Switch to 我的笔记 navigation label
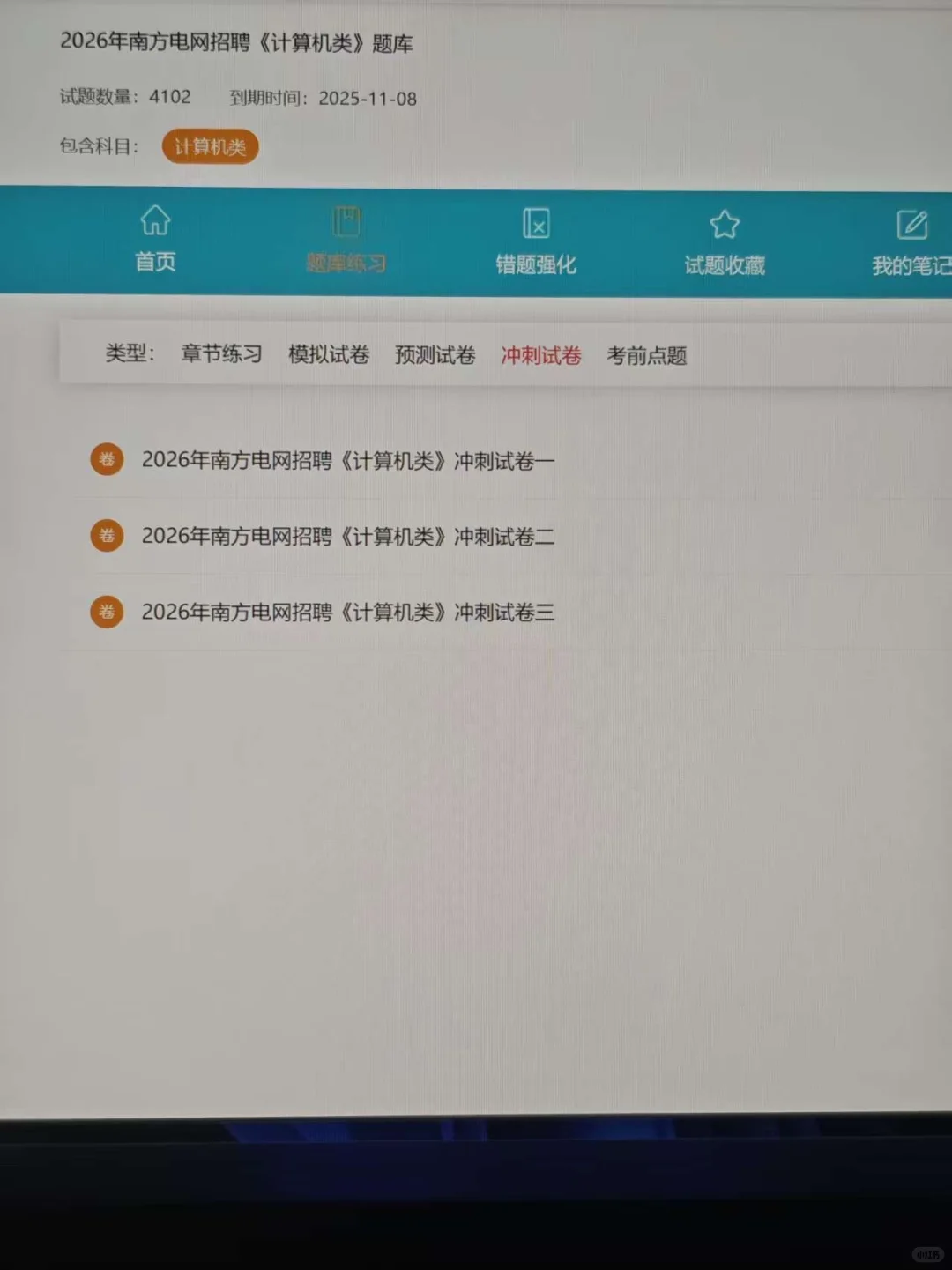The image size is (952, 1270). [911, 266]
